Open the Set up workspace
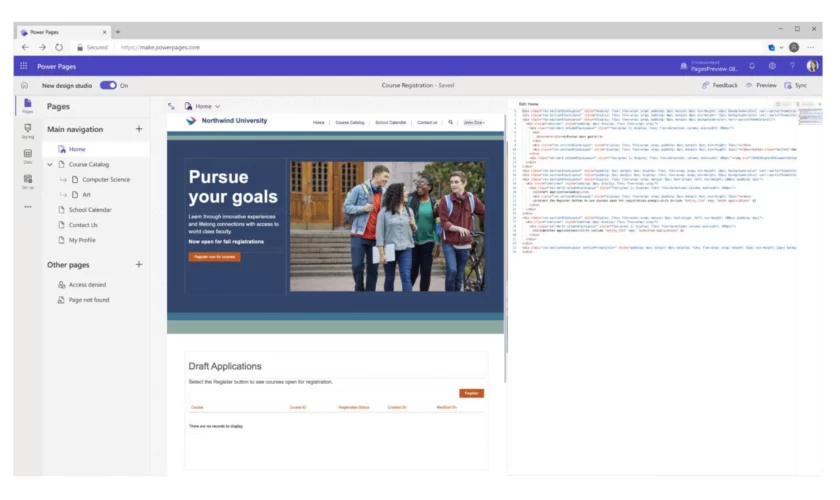This screenshot has width=840, height=500. pos(27,180)
